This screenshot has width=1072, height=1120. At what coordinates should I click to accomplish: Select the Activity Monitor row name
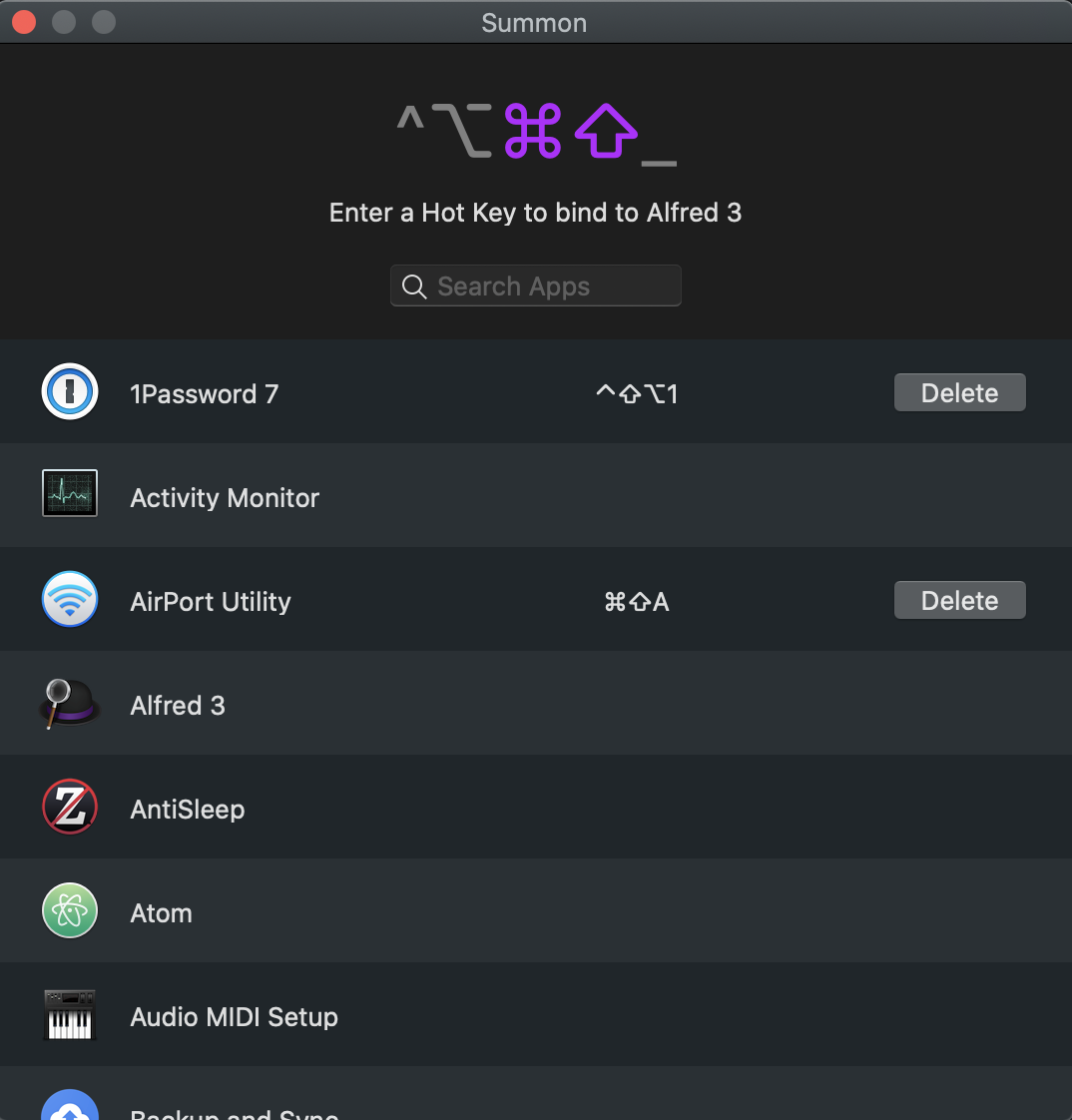(225, 498)
